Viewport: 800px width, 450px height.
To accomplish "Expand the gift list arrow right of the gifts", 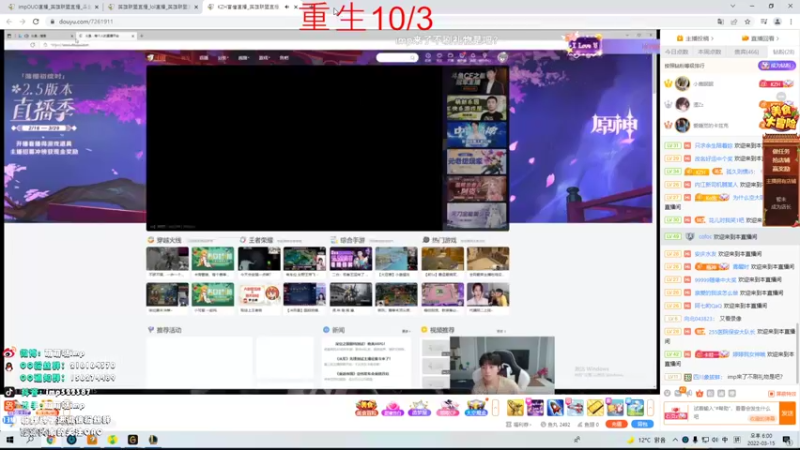I will pos(651,408).
